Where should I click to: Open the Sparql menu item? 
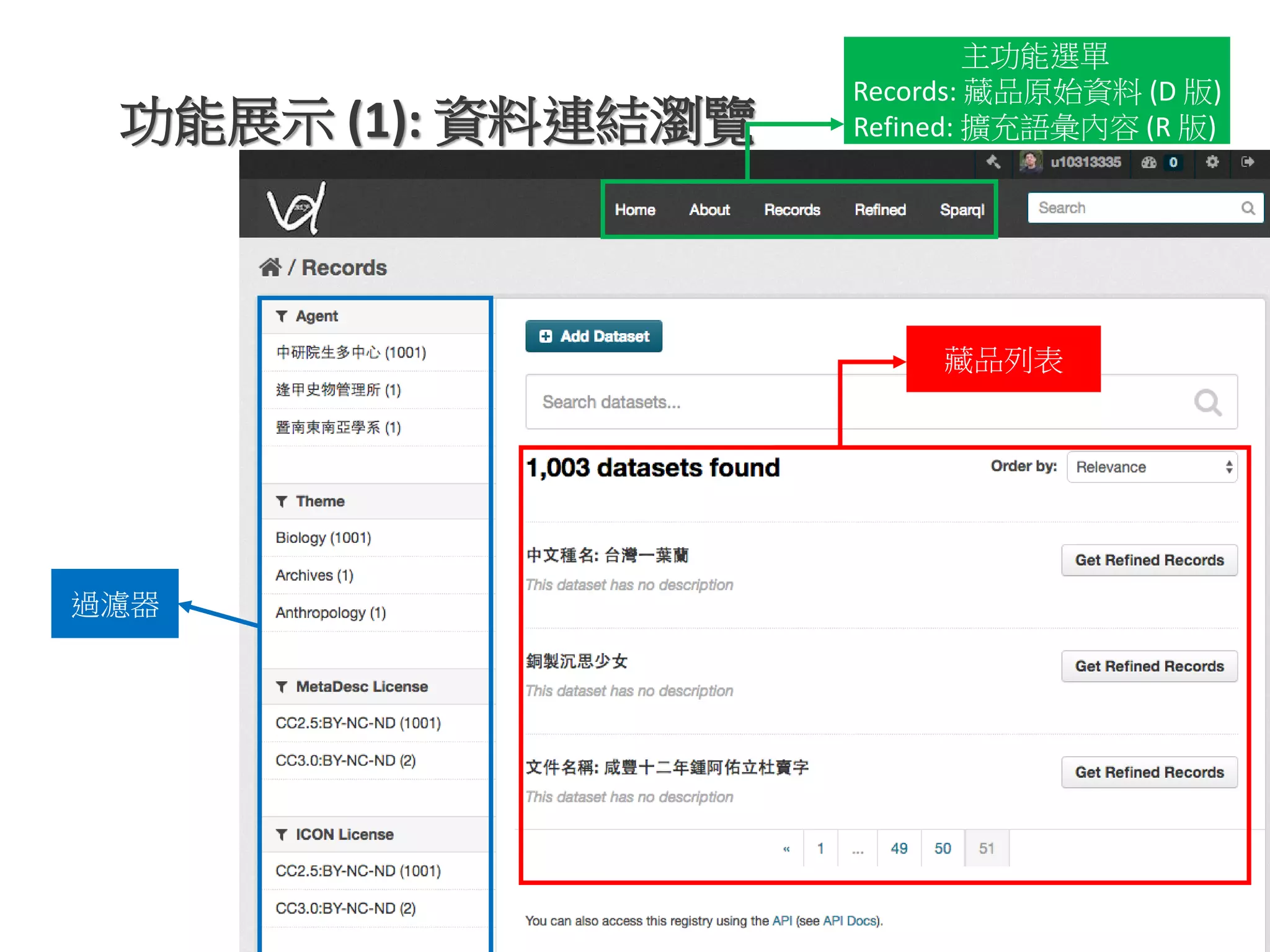[x=962, y=210]
